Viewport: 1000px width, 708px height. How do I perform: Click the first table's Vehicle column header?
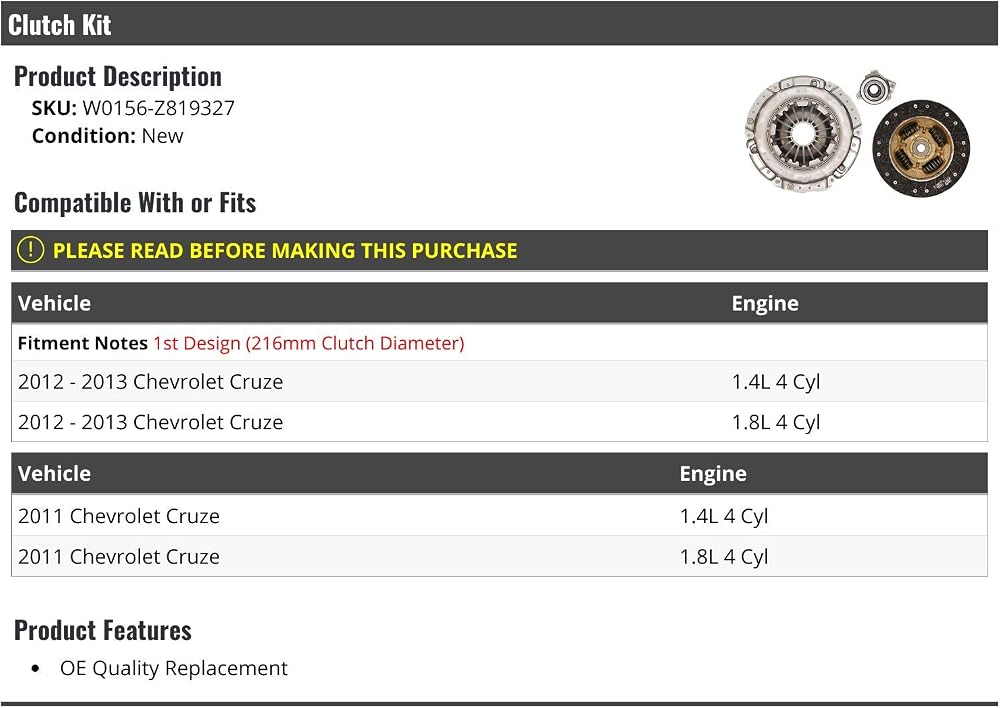[x=54, y=303]
